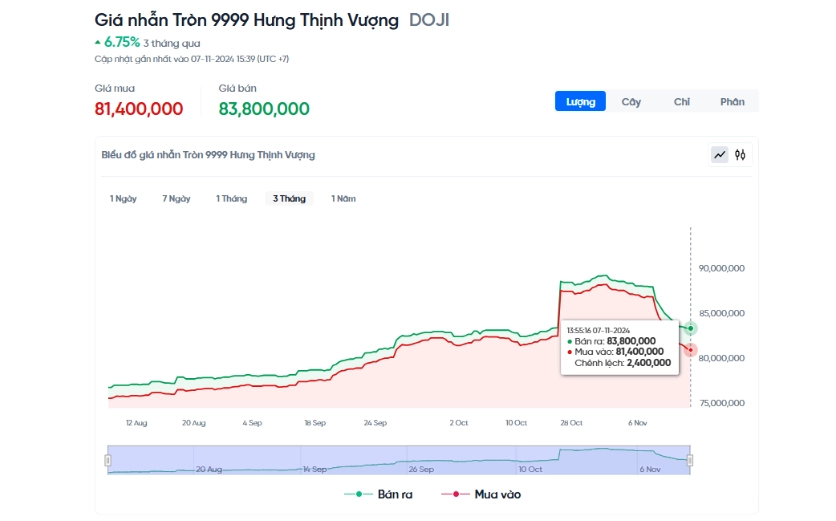Screen dimensions: 836x521
Task: Select the Lượng unit tab
Action: coord(580,101)
